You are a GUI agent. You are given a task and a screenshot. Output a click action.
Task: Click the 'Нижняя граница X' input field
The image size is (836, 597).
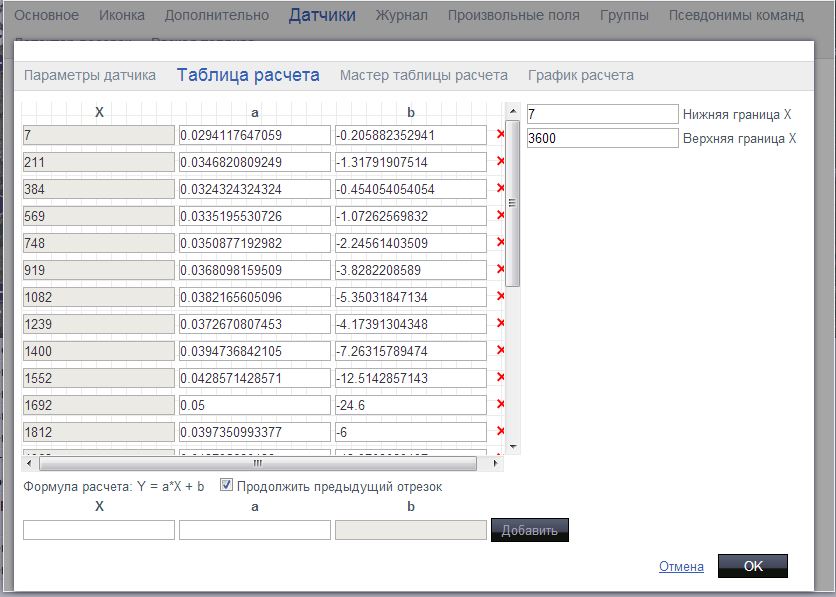click(x=602, y=114)
